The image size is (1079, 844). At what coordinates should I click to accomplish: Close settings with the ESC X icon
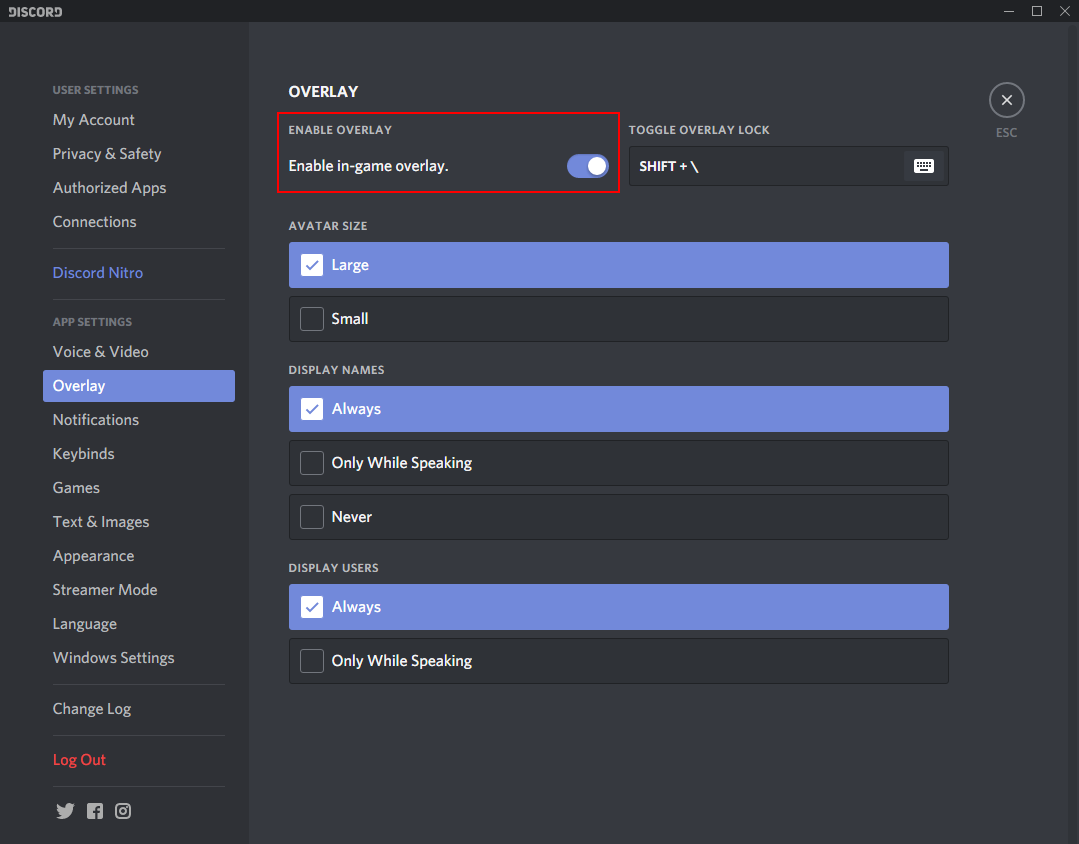(1006, 100)
